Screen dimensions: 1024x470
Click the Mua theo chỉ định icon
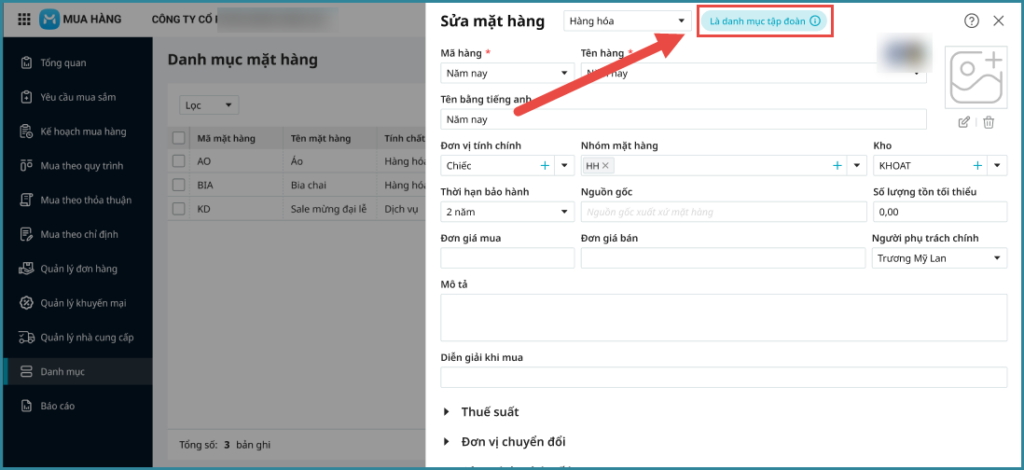click(x=26, y=234)
